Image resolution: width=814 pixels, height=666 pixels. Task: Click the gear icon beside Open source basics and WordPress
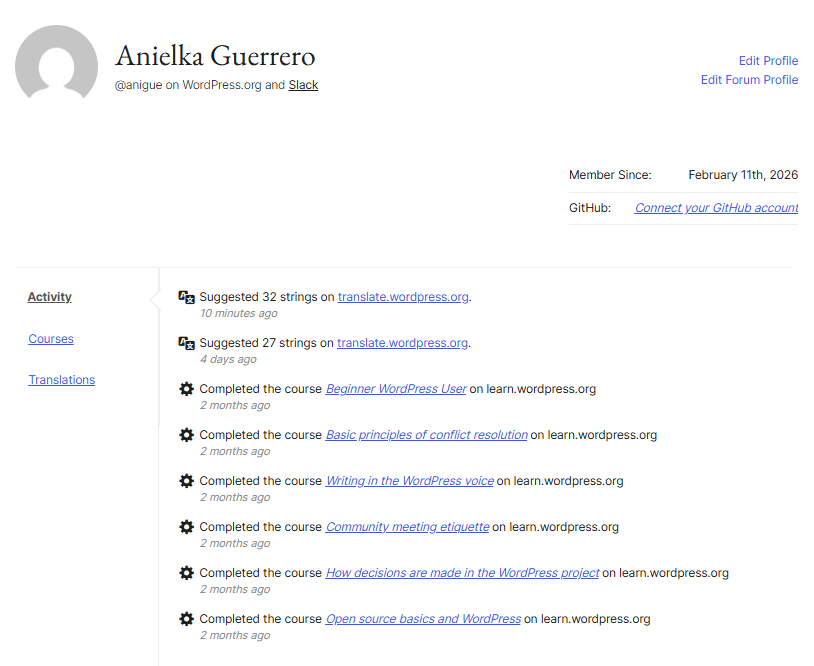point(186,618)
